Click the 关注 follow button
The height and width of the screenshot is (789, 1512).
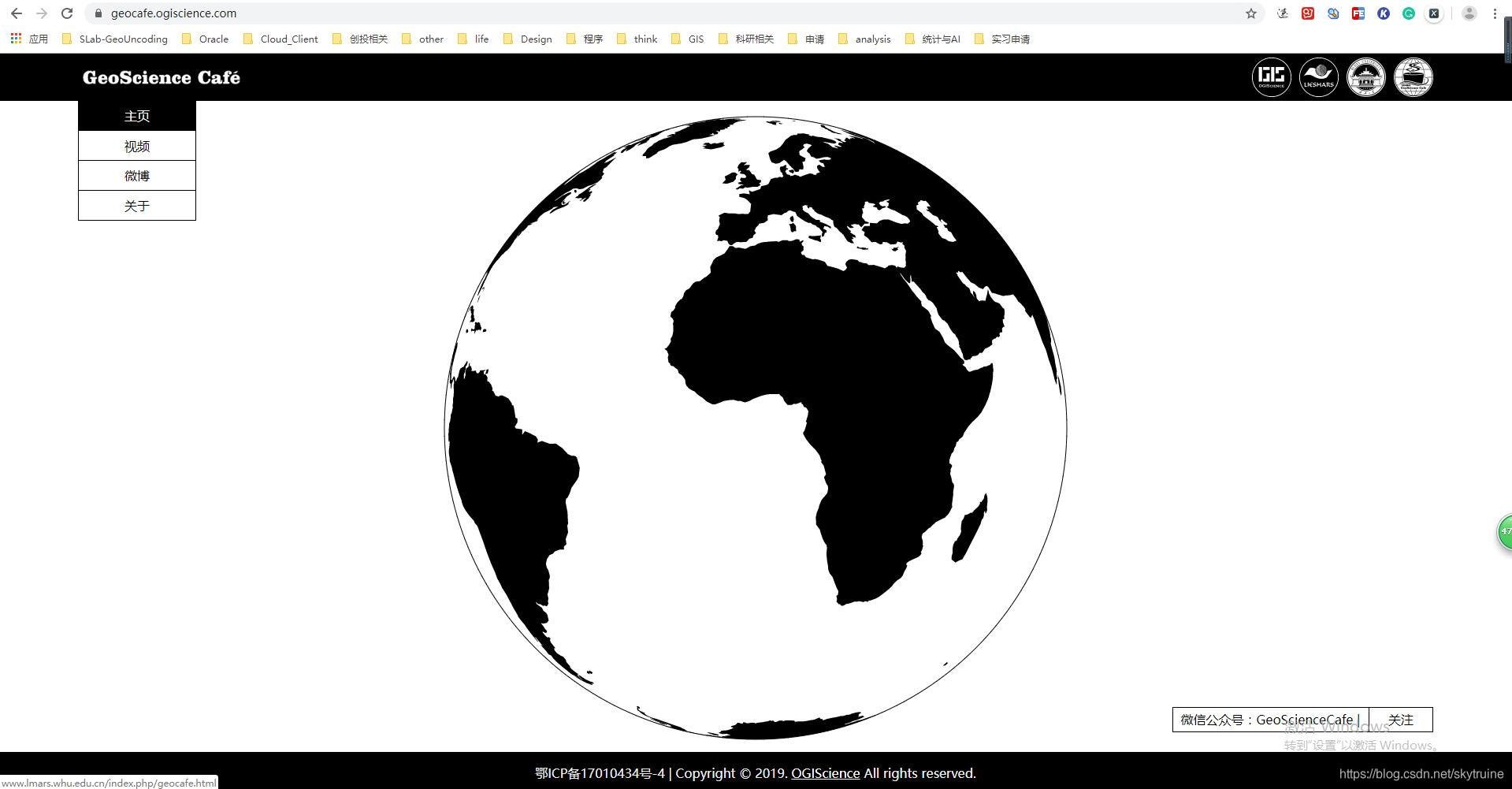[x=1401, y=720]
